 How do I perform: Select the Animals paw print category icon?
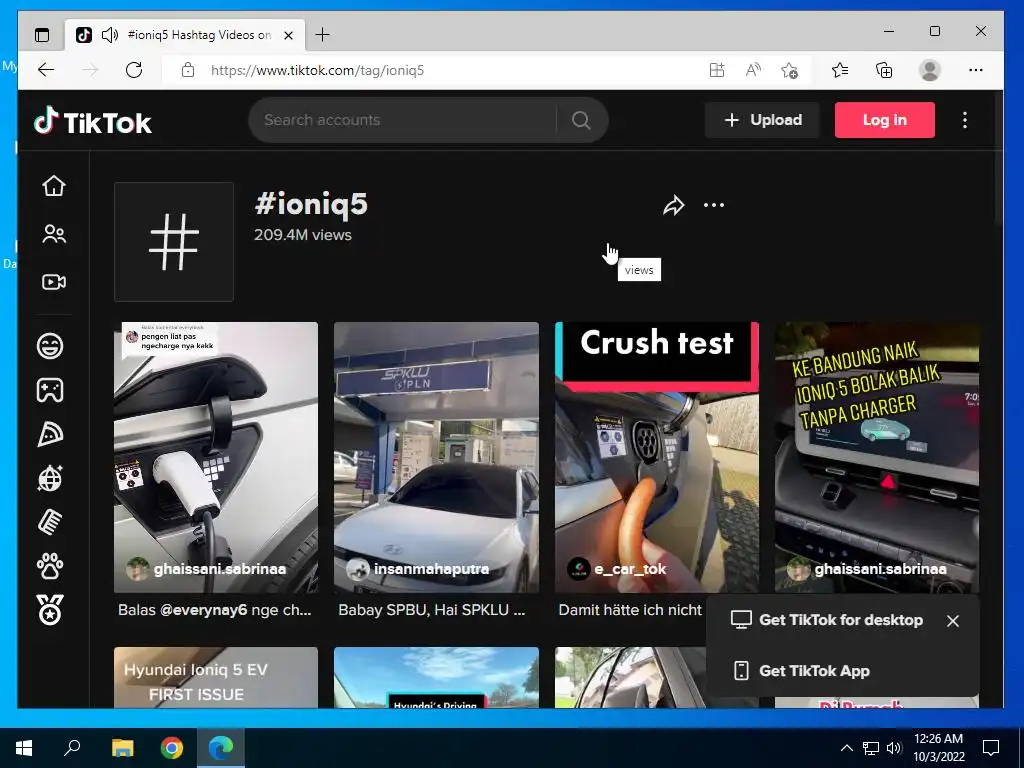click(50, 566)
